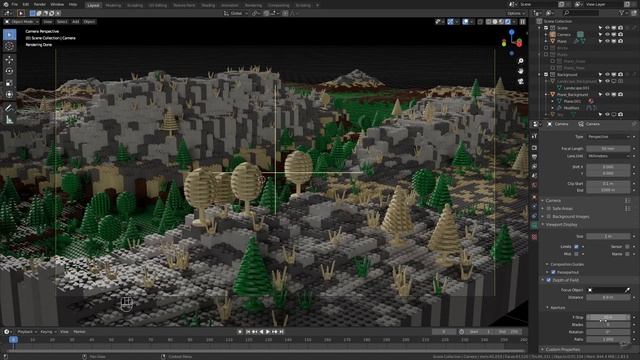Viewport: 640px width, 360px height.
Task: Open the viewport Select menu
Action: 62,22
